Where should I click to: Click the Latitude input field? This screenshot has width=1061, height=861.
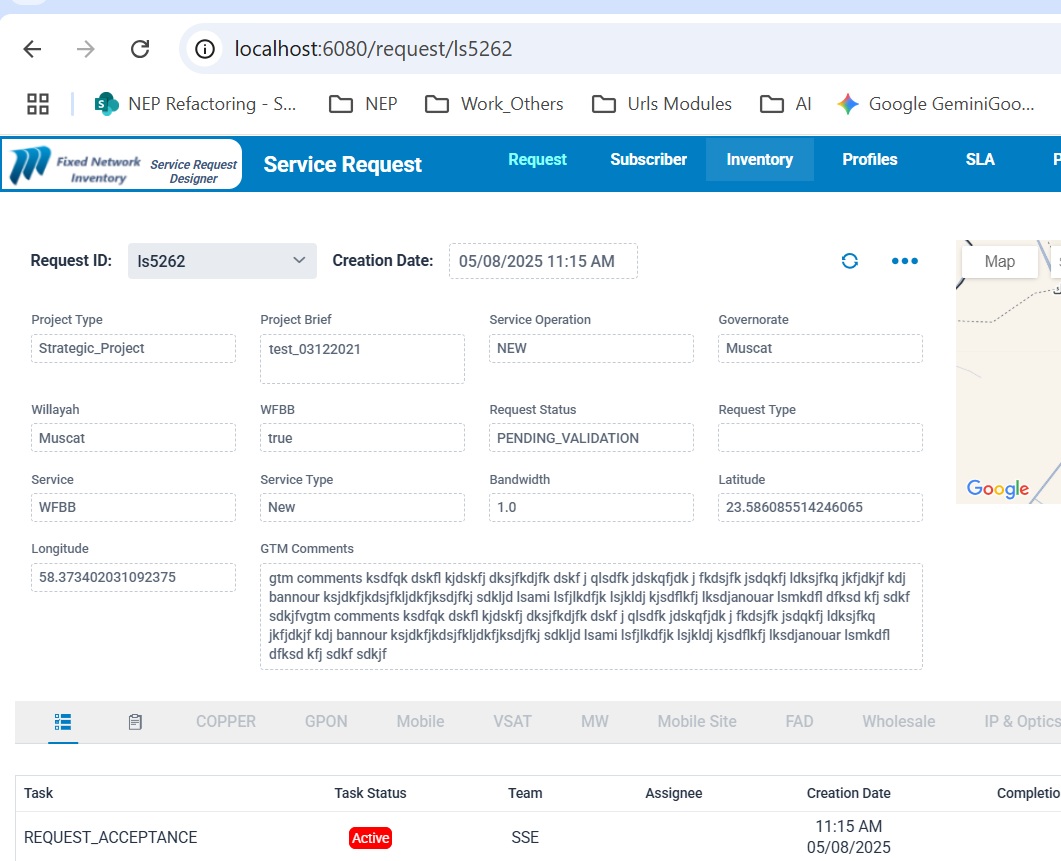point(819,507)
